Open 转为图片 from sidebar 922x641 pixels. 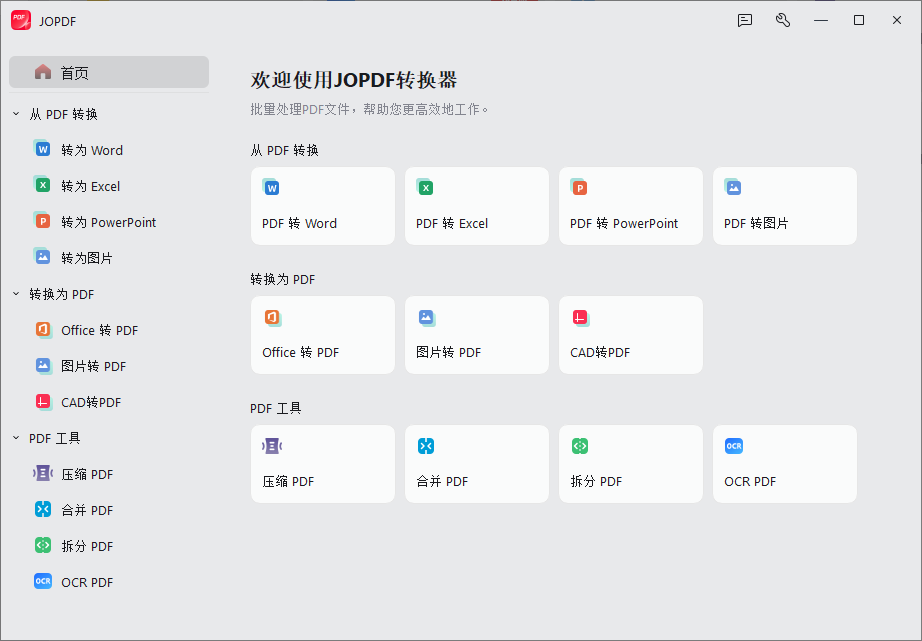(x=87, y=258)
